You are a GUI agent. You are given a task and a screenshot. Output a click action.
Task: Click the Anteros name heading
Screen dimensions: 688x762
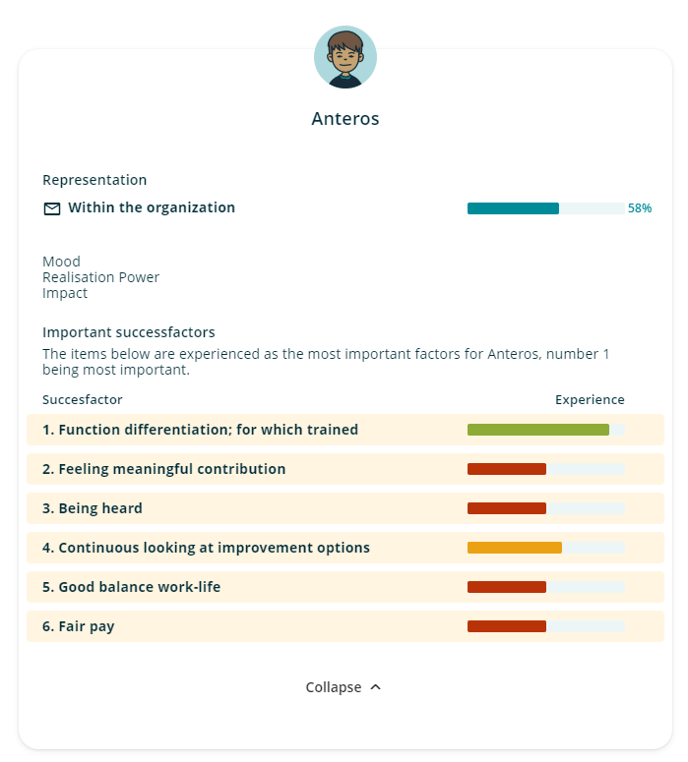click(345, 119)
